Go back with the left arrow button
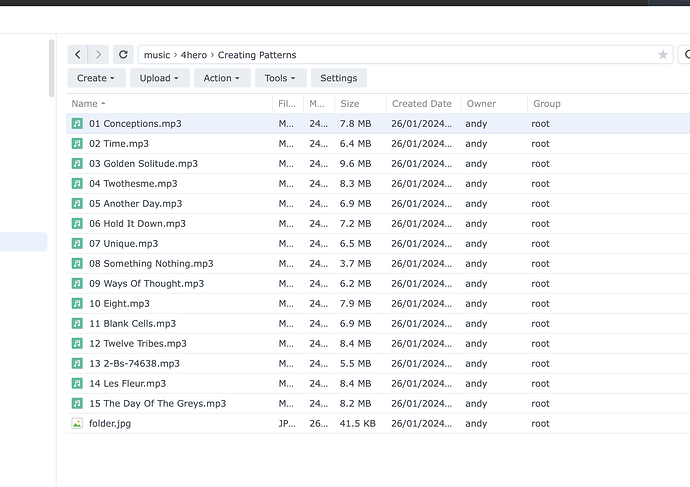The height and width of the screenshot is (487, 690). tap(78, 55)
